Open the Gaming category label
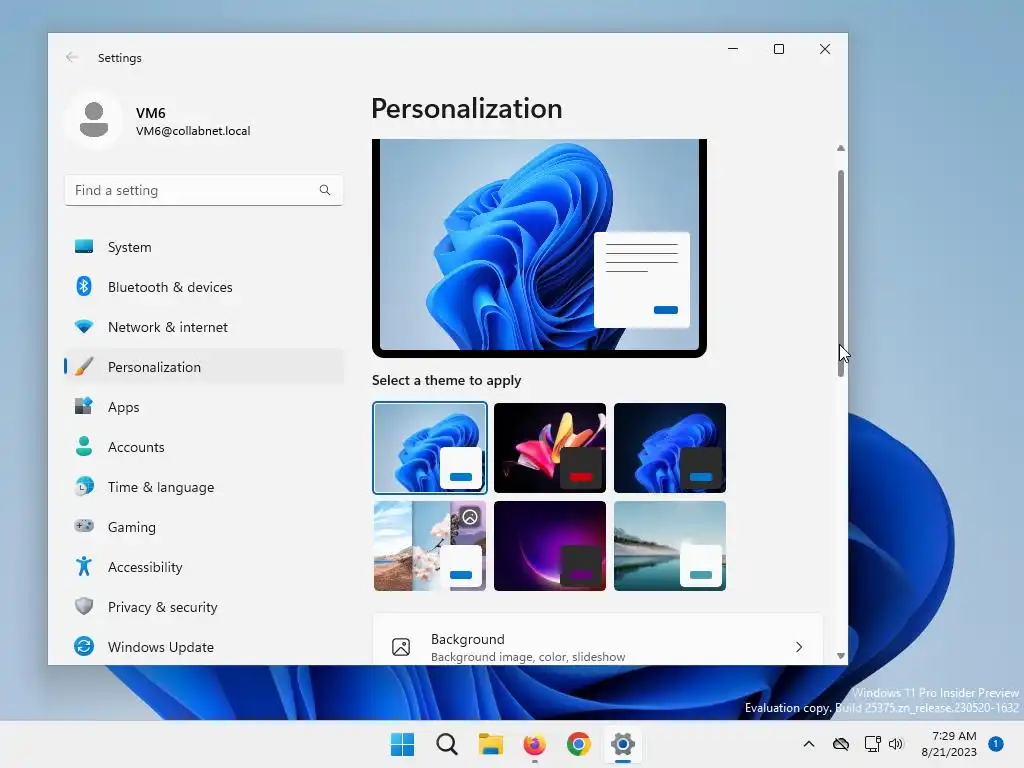The image size is (1024, 768). pyautogui.click(x=131, y=527)
